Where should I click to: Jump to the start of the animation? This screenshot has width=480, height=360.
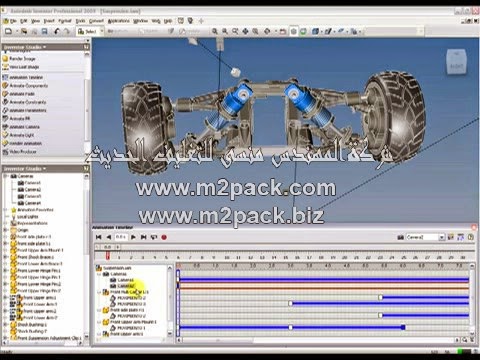click(x=98, y=237)
